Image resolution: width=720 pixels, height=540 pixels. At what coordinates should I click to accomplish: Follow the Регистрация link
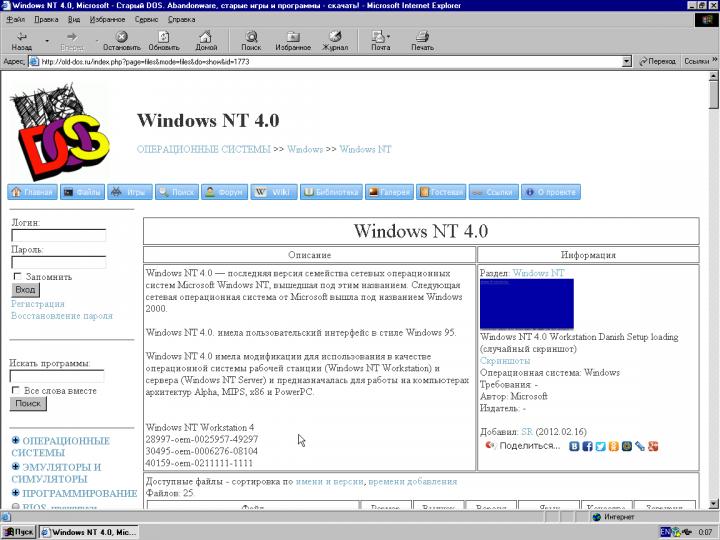coord(38,304)
